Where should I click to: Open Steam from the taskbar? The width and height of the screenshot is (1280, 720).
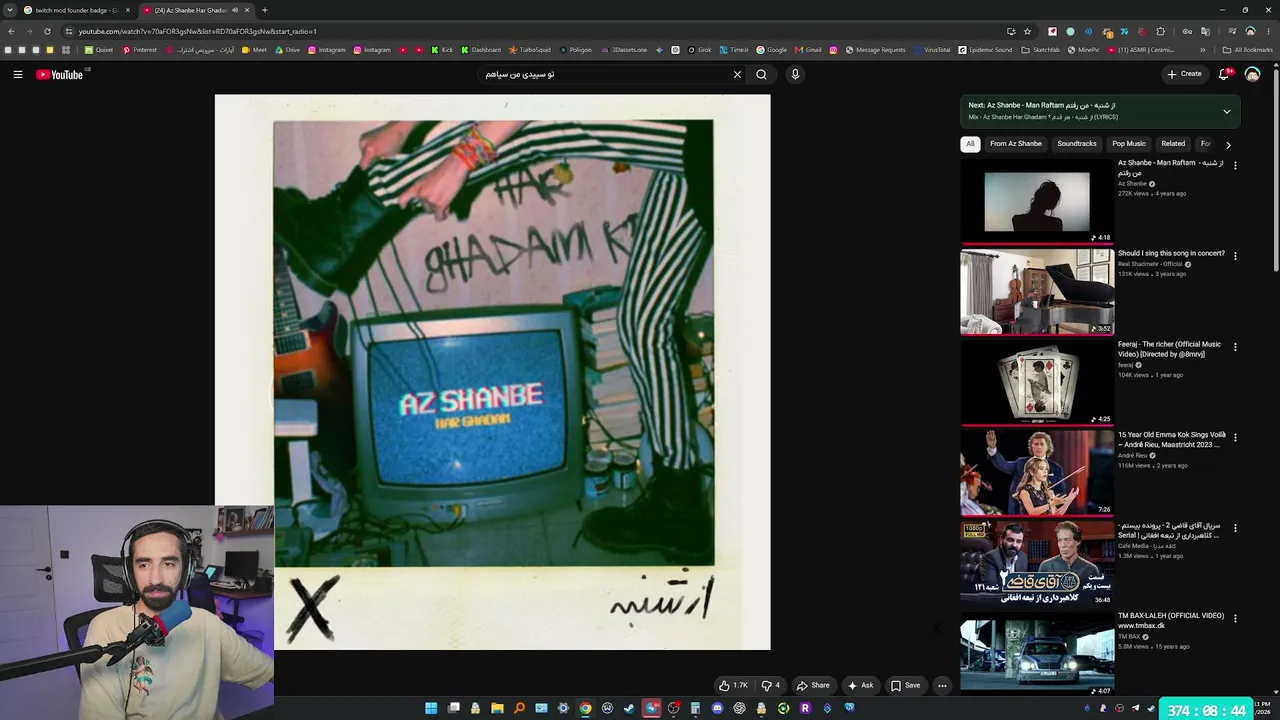[629, 708]
